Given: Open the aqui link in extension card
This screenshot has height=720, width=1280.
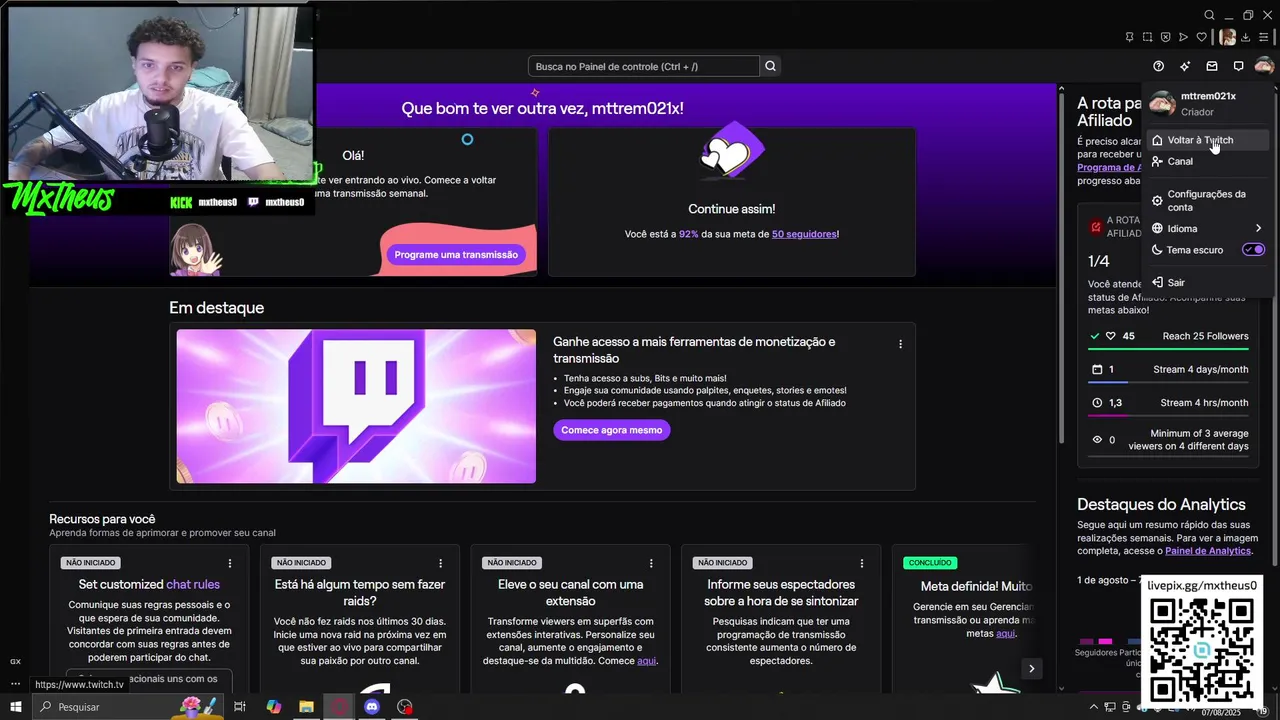Looking at the screenshot, I should click(x=647, y=661).
